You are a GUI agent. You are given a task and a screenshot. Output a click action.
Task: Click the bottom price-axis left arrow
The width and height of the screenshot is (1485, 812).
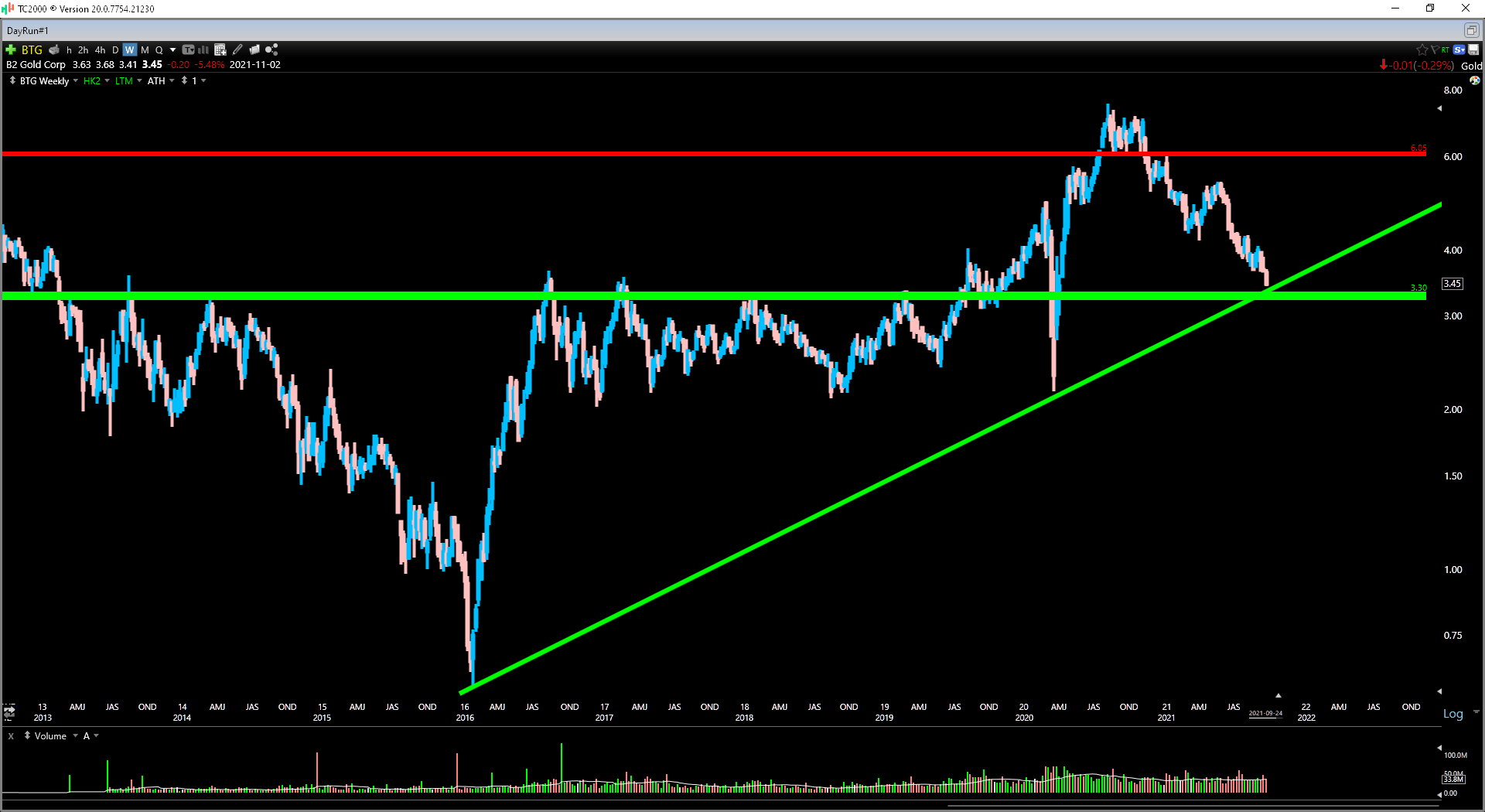pos(1439,691)
